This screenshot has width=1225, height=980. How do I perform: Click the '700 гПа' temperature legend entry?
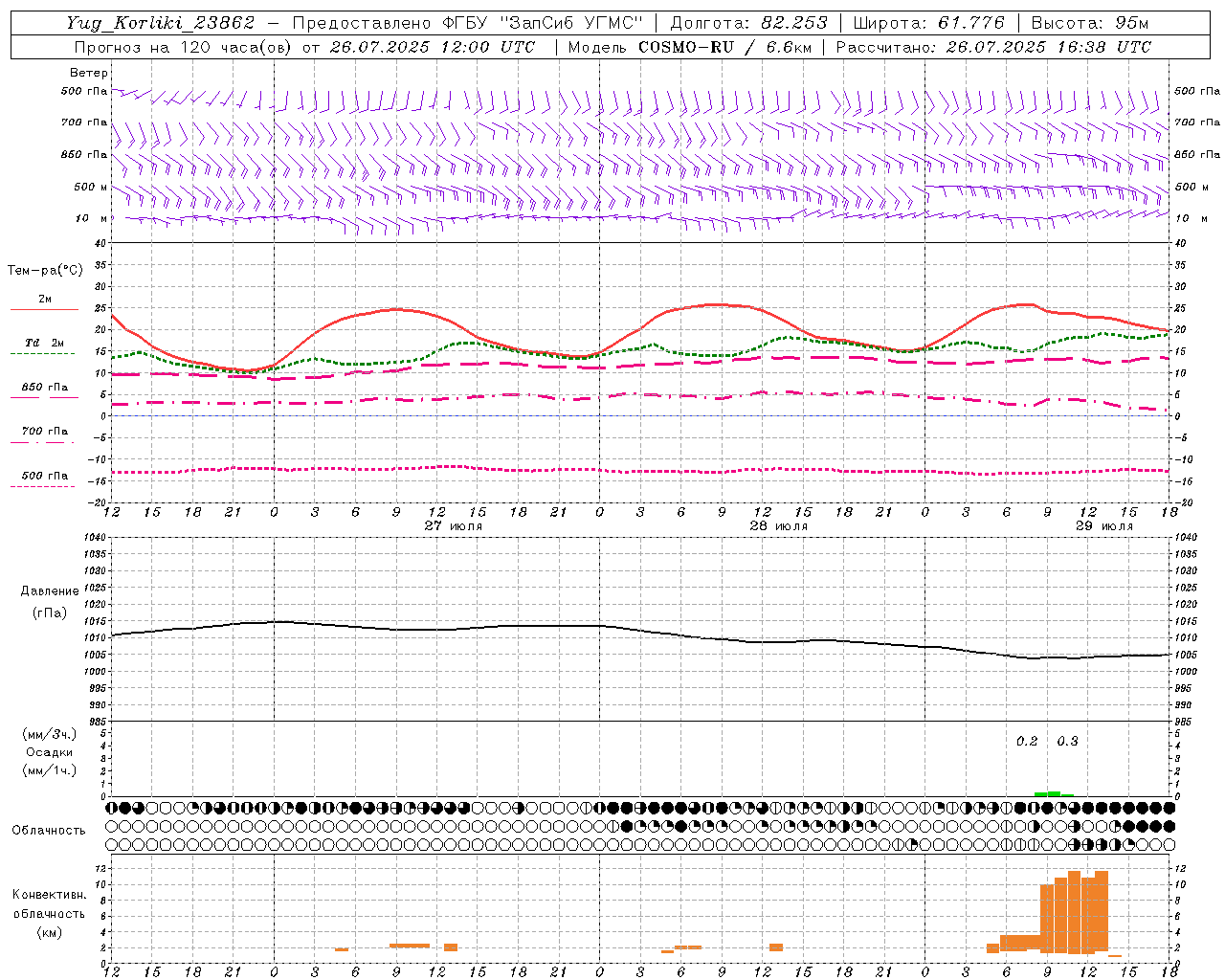tap(45, 432)
